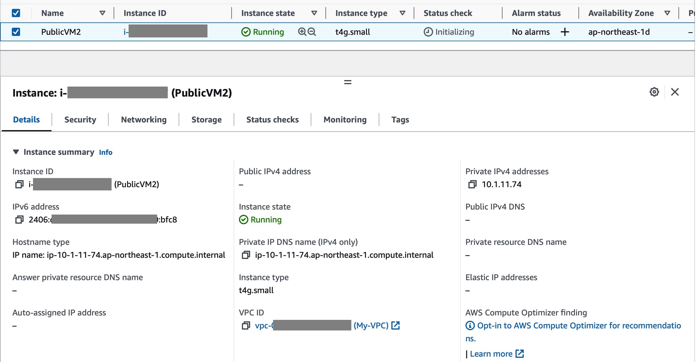Open VPC external link icon
Screen dimensions: 700x362
[396, 326]
